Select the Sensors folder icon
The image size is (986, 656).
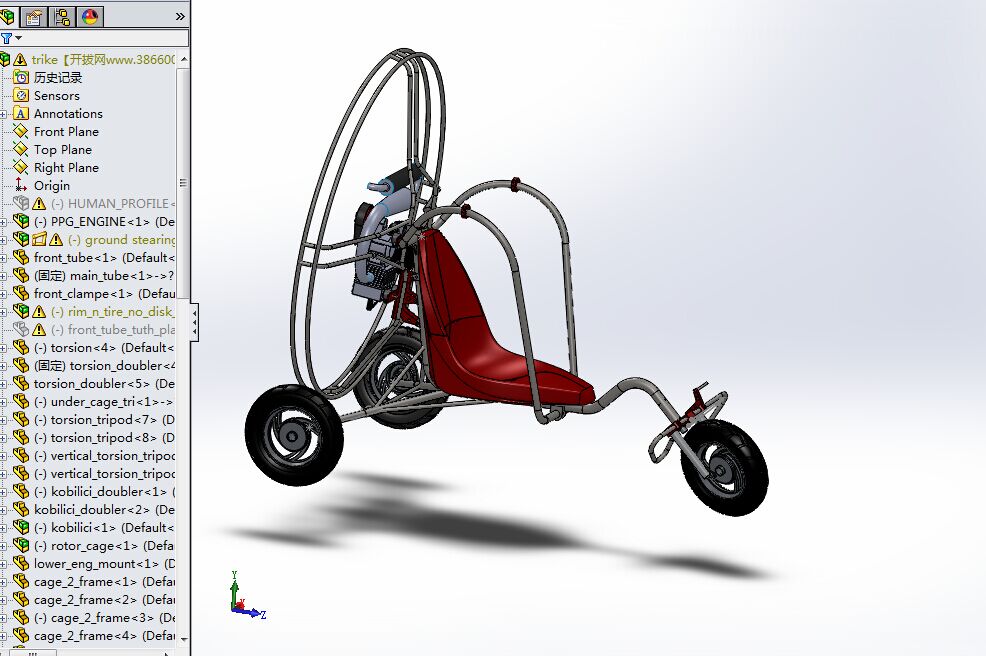(x=21, y=96)
